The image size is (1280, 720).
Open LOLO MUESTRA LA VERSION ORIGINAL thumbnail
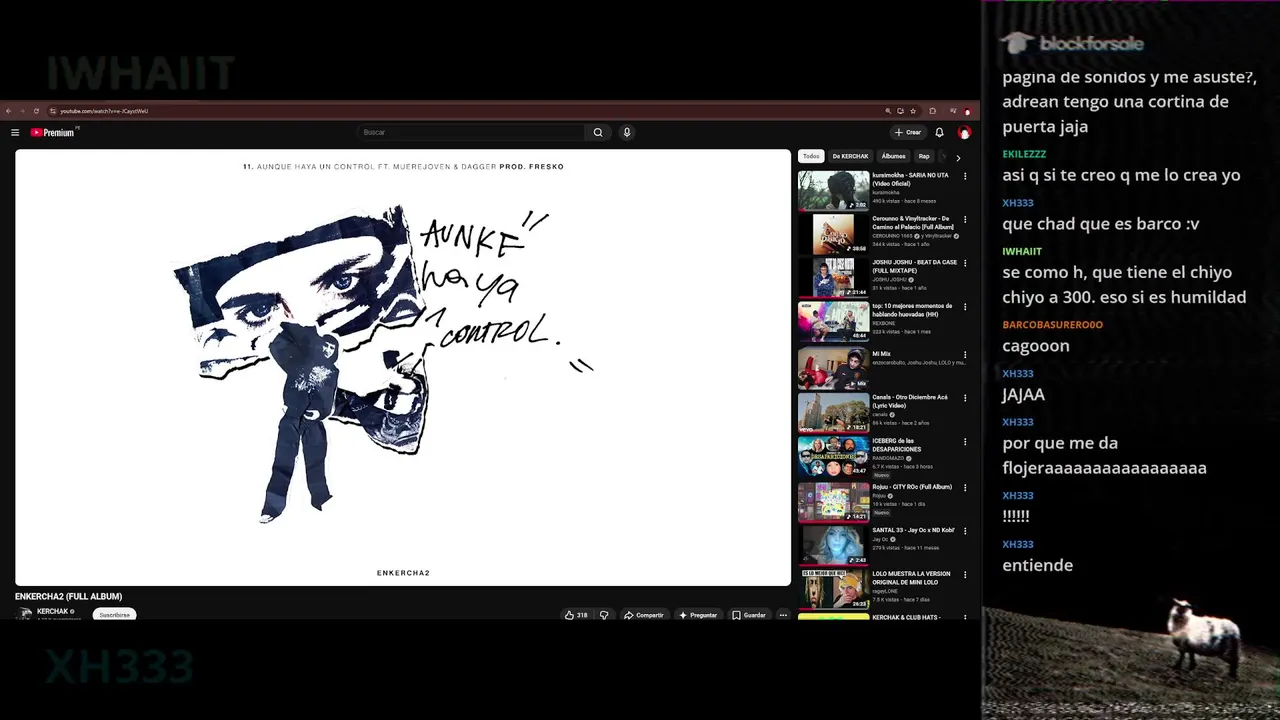833,589
